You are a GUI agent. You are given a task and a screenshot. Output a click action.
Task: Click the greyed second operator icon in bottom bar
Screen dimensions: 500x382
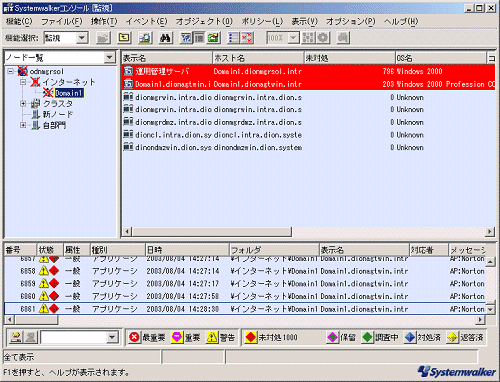pyautogui.click(x=30, y=337)
